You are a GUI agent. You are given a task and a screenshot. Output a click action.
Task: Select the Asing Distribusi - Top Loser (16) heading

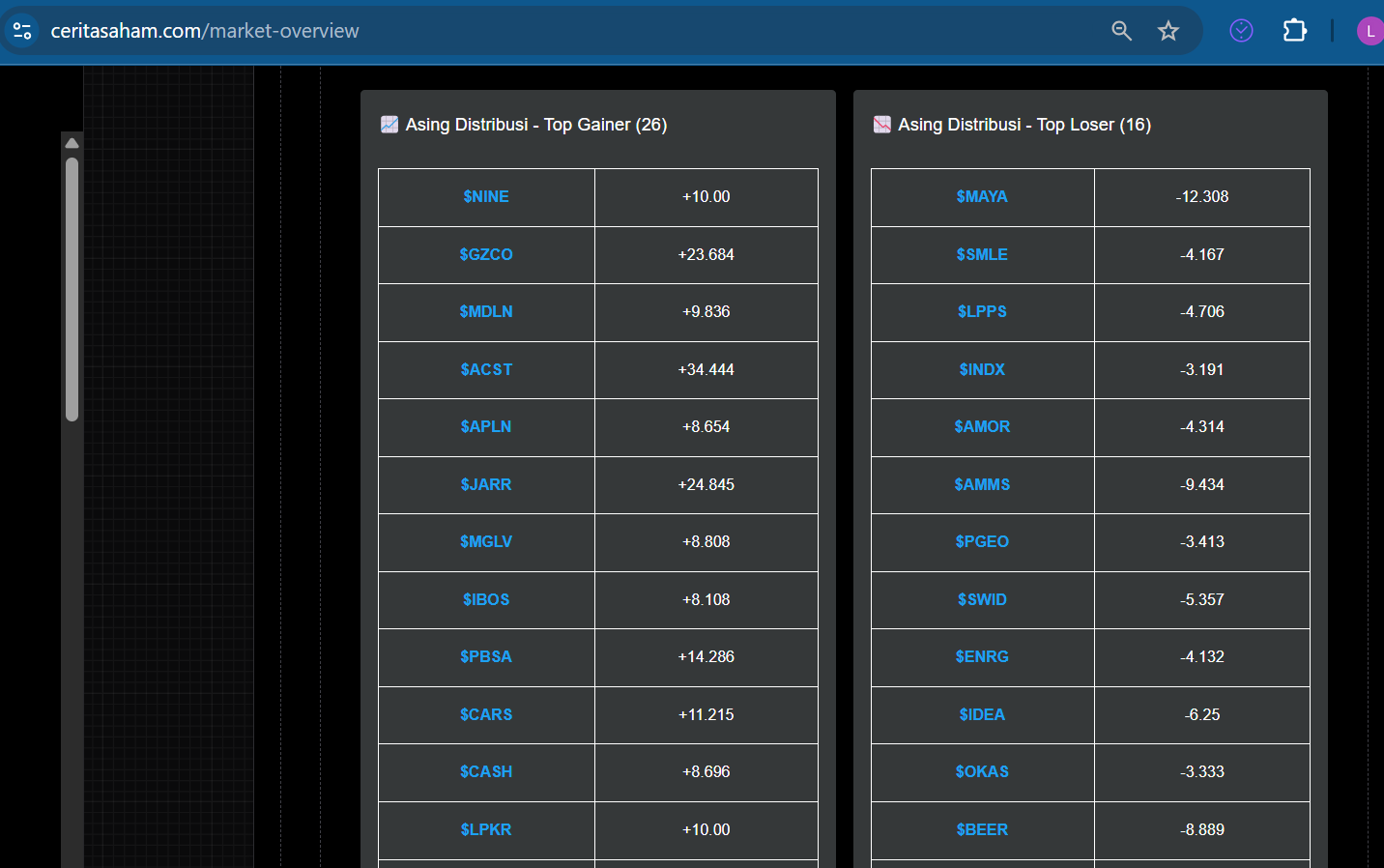1024,125
